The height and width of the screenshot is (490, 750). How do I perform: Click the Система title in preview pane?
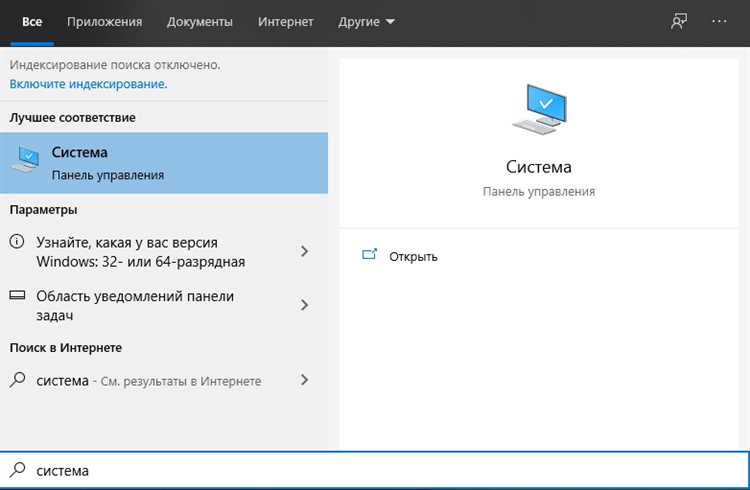(539, 167)
